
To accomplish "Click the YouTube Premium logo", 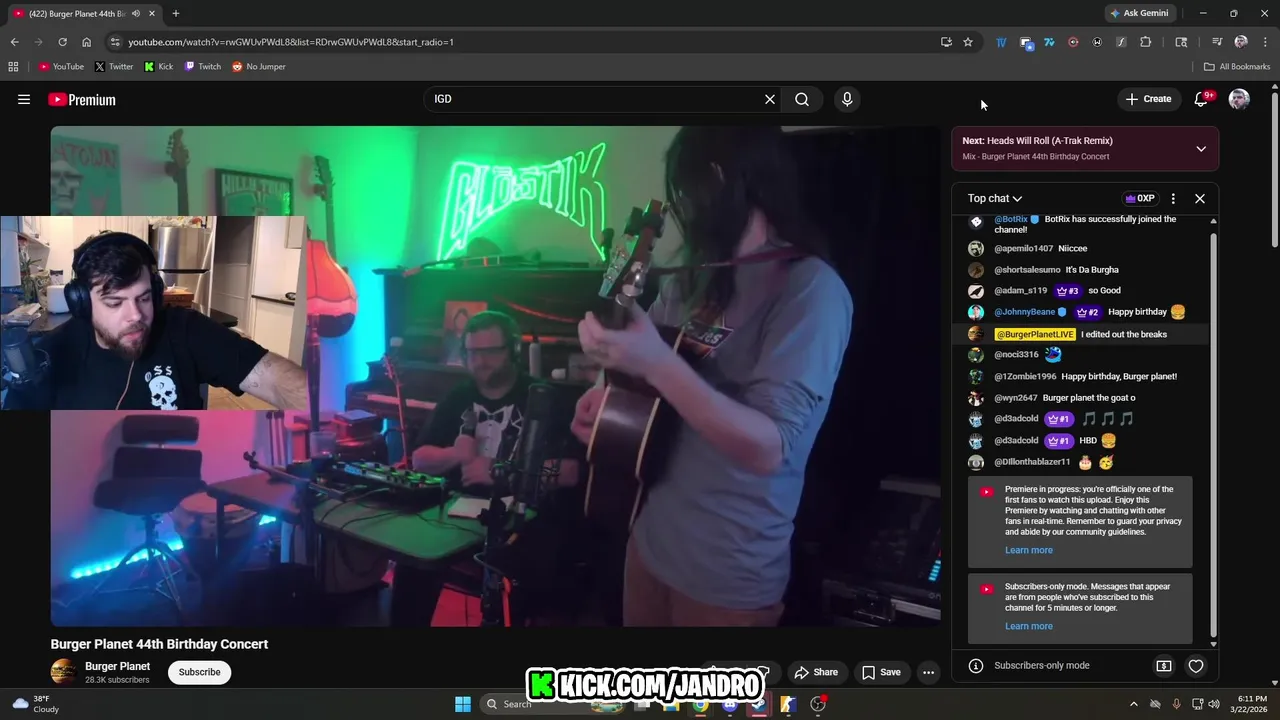I will (x=82, y=99).
